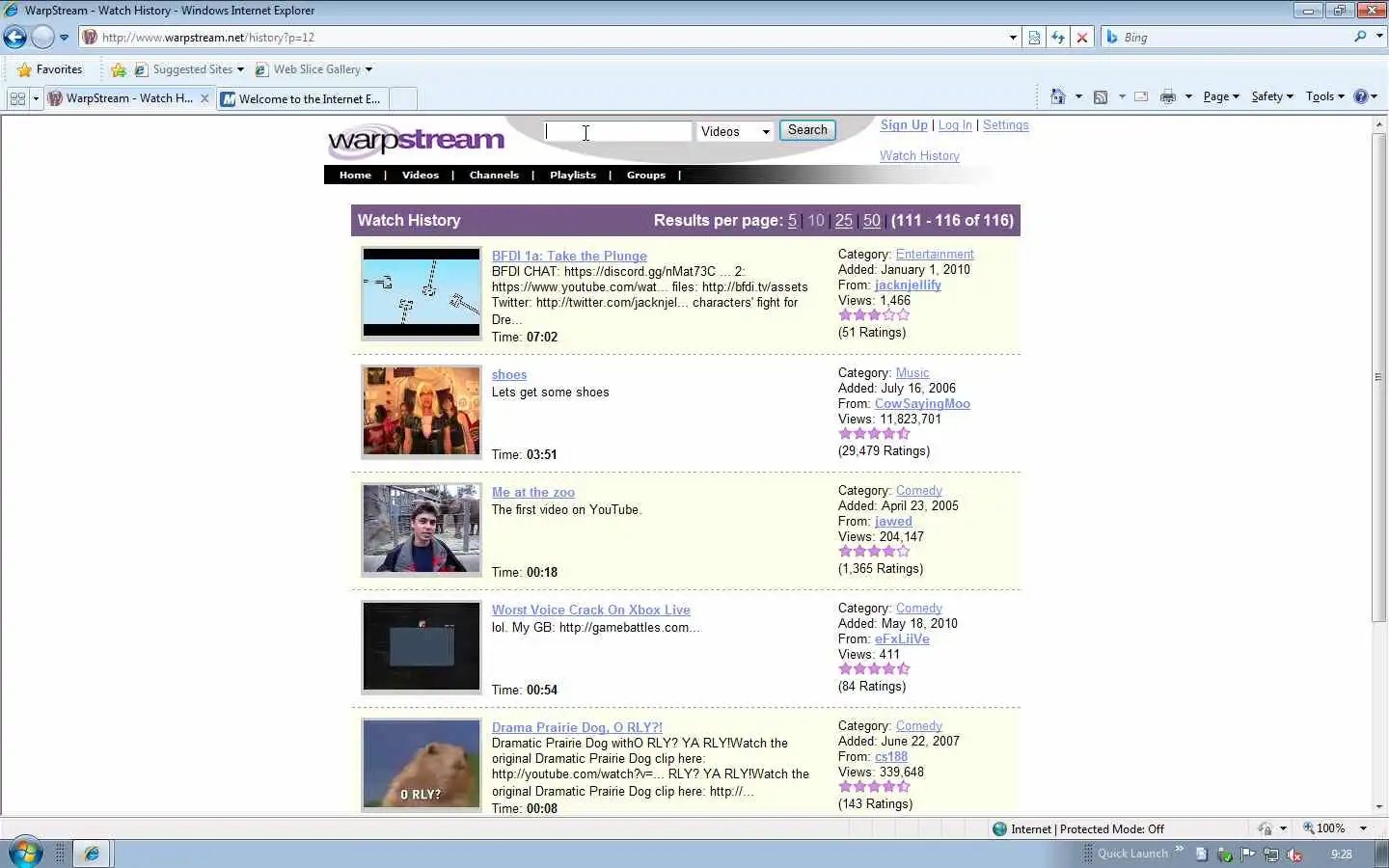Screen dimensions: 1389x868
Task: Set results per page to 50
Action: point(872,221)
